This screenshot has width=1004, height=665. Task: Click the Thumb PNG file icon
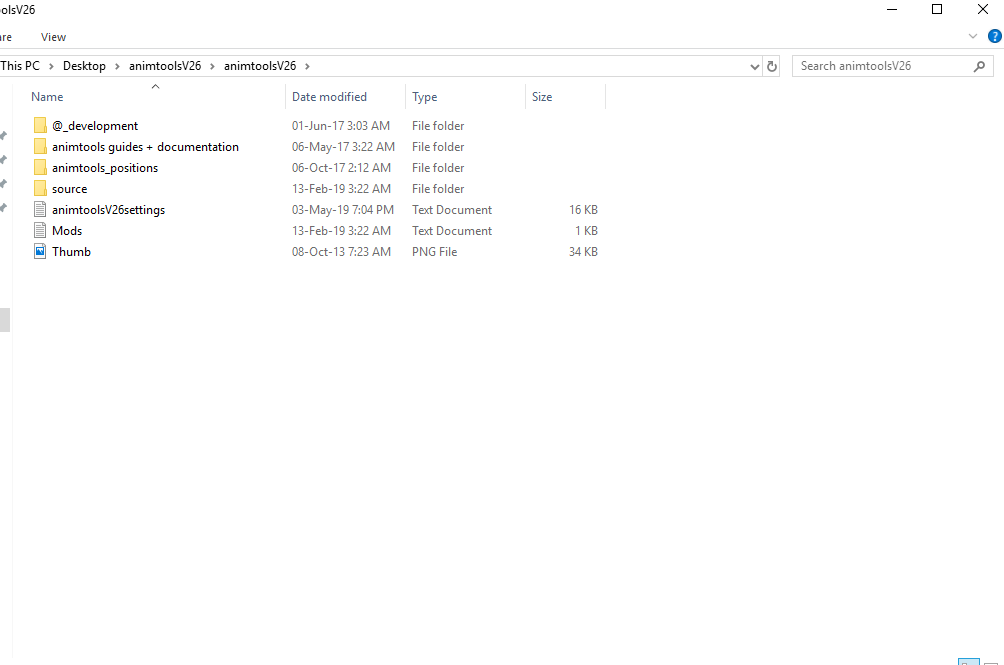pos(40,252)
